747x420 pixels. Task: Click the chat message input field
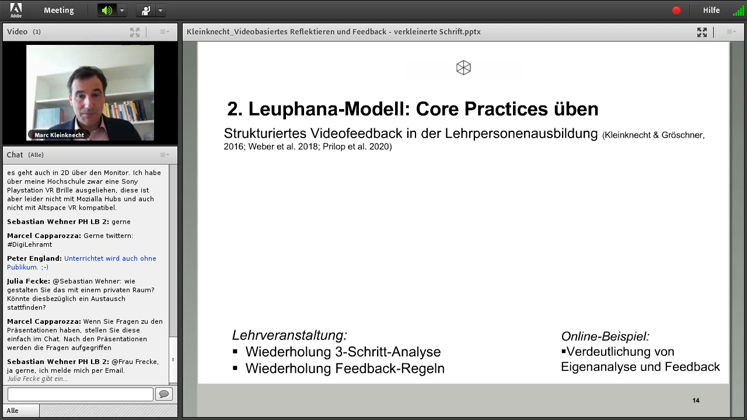tap(80, 394)
